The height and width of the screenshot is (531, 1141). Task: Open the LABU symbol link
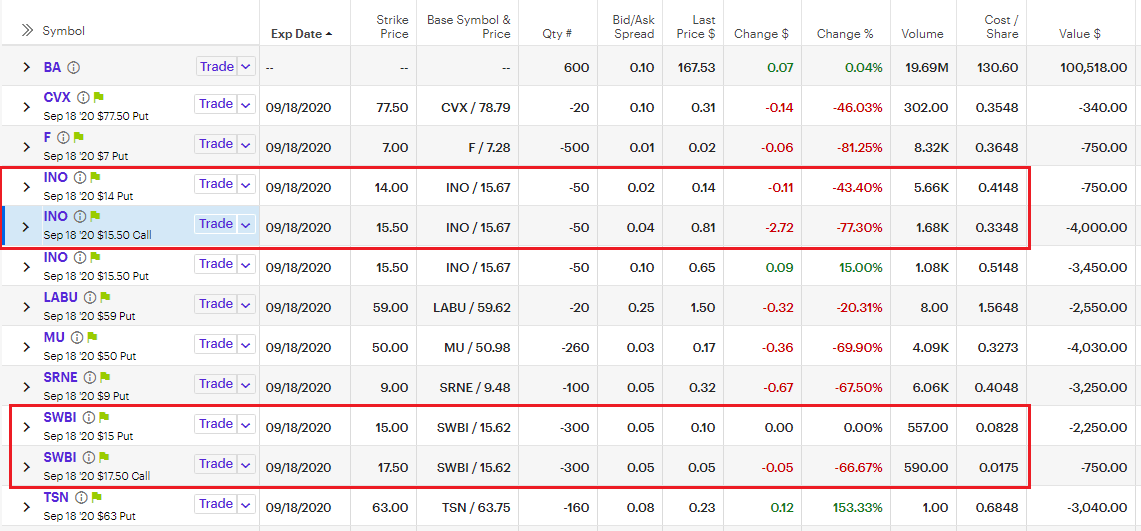pos(61,297)
